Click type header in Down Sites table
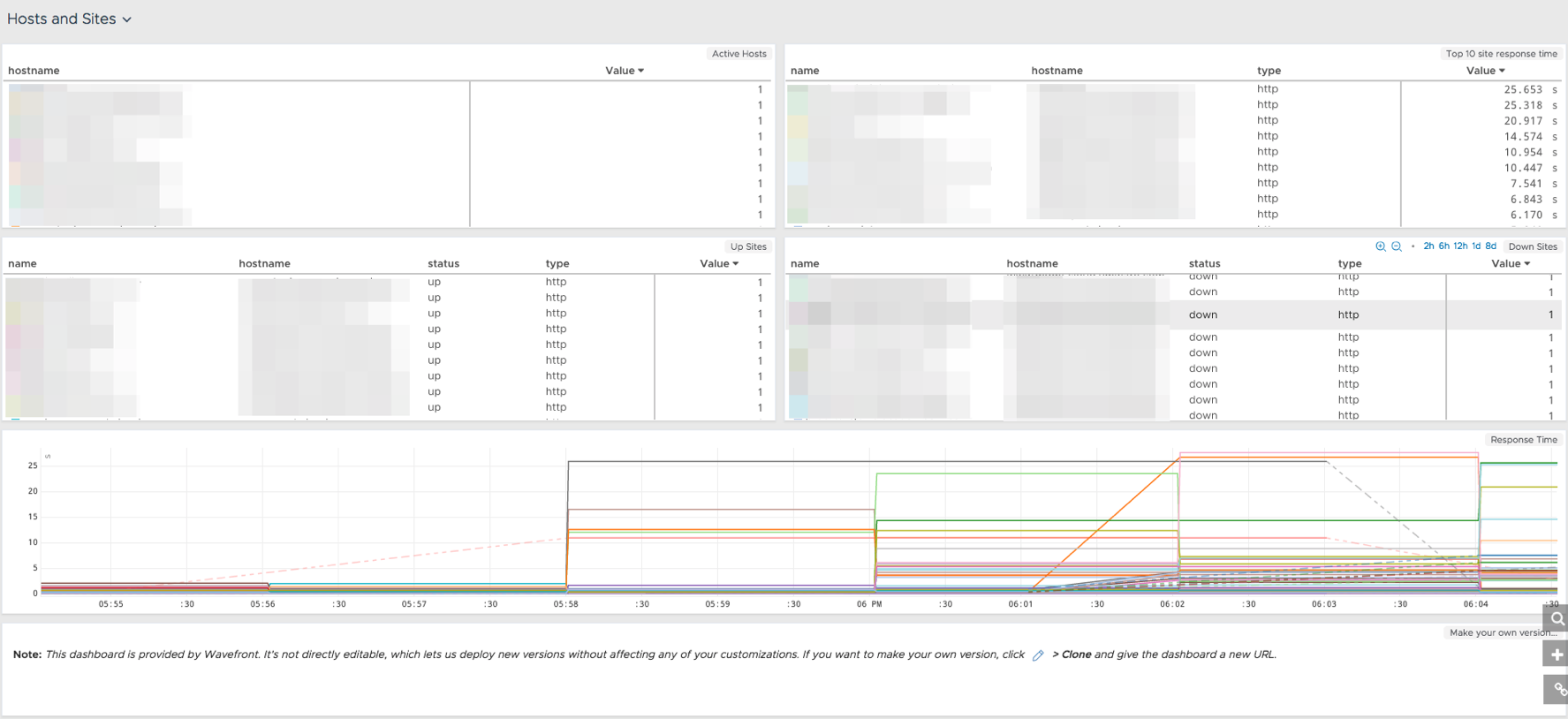 tap(1349, 263)
